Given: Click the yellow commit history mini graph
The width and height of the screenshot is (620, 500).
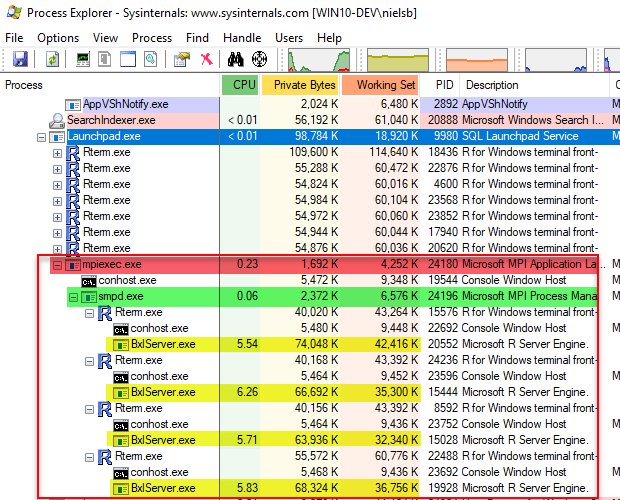Looking at the screenshot, I should (398, 60).
